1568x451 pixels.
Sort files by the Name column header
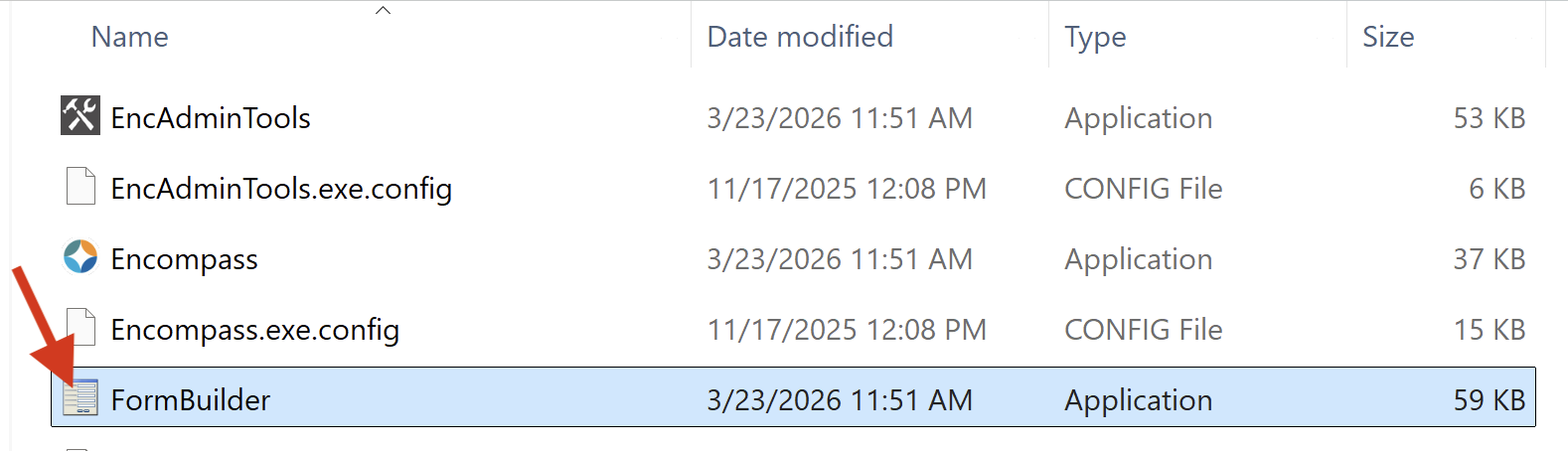(130, 37)
